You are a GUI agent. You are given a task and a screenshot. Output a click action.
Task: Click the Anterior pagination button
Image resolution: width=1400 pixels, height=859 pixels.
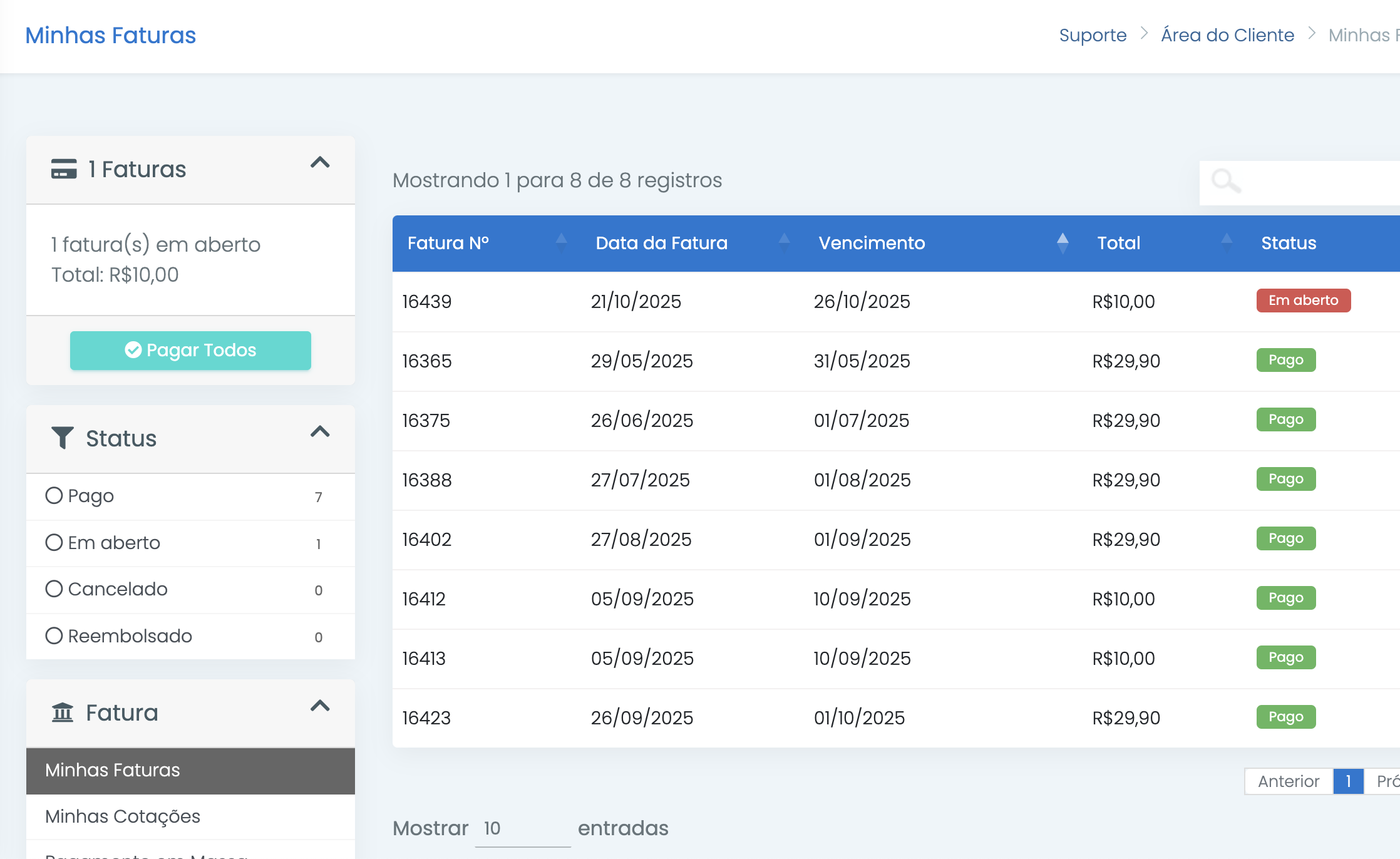(x=1288, y=781)
